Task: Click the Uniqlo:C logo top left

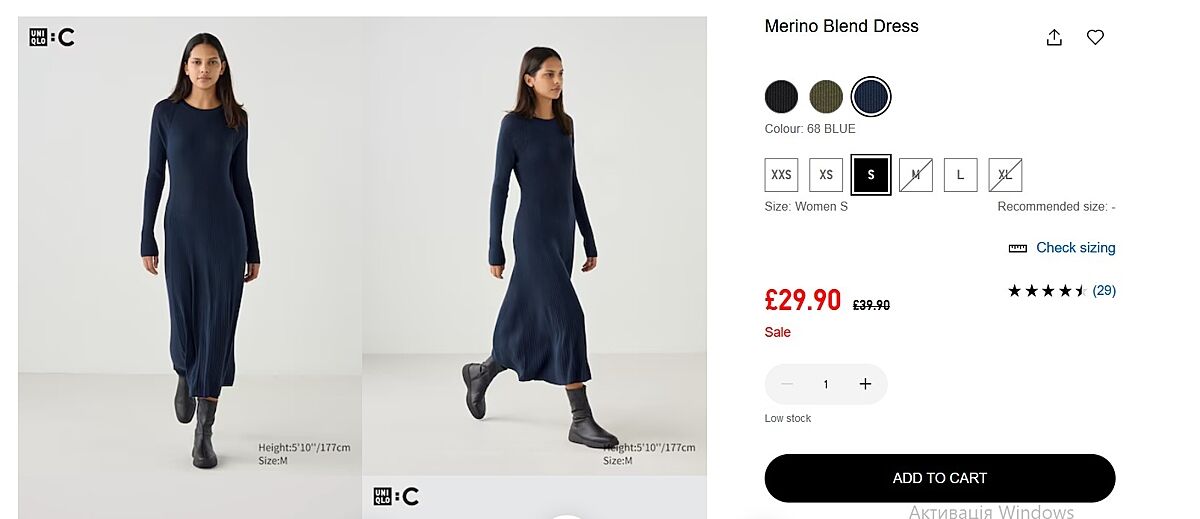Action: coord(52,38)
